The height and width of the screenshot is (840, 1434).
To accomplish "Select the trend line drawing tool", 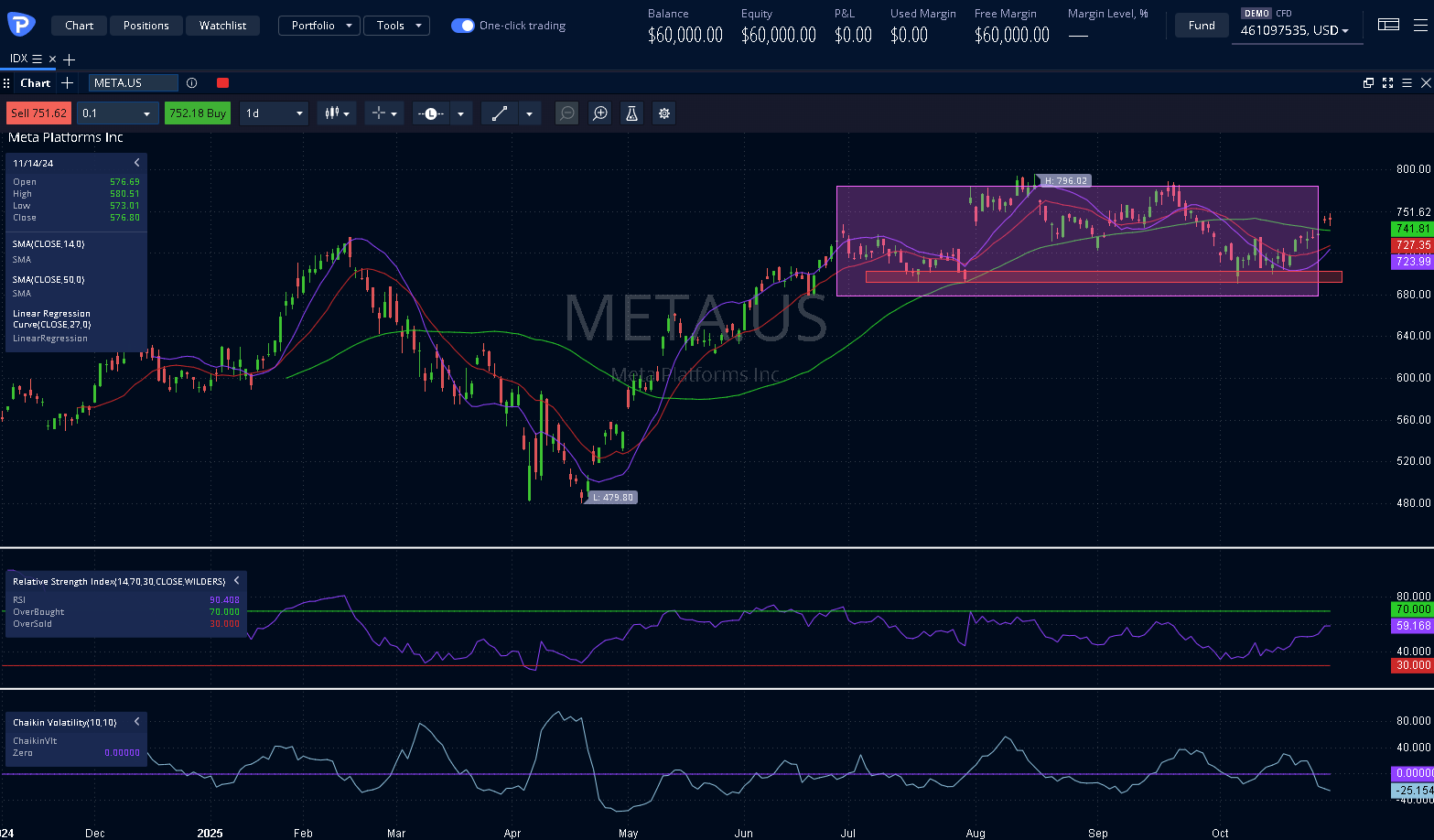I will pos(500,113).
